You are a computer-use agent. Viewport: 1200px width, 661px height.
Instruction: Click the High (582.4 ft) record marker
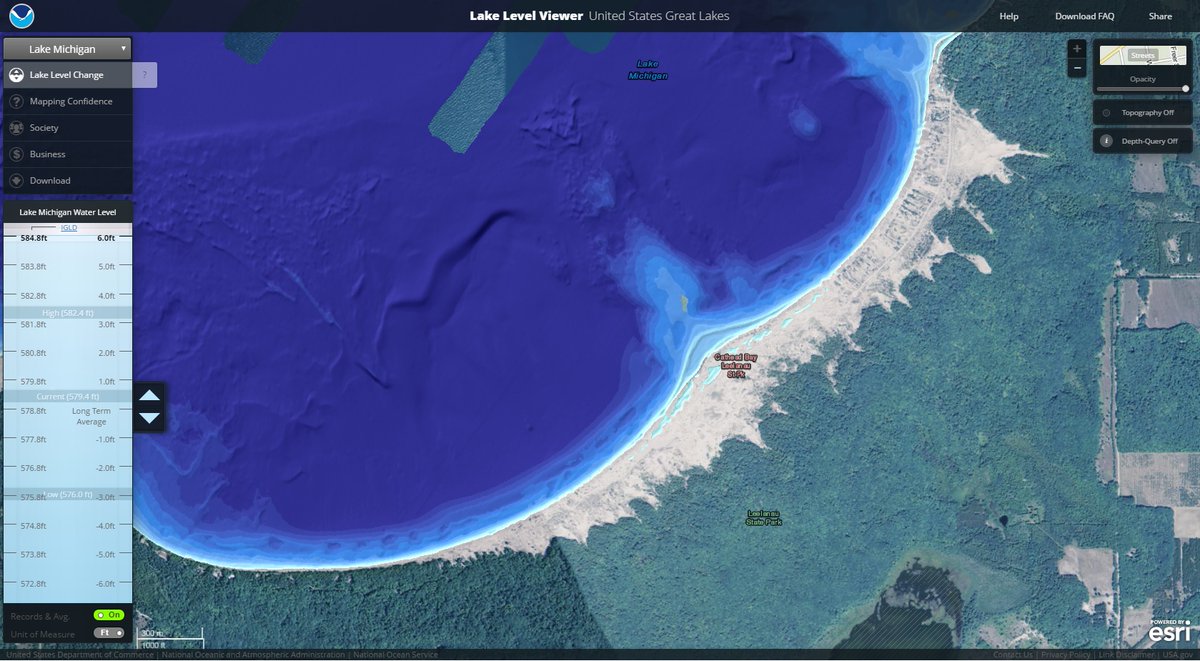coord(67,313)
